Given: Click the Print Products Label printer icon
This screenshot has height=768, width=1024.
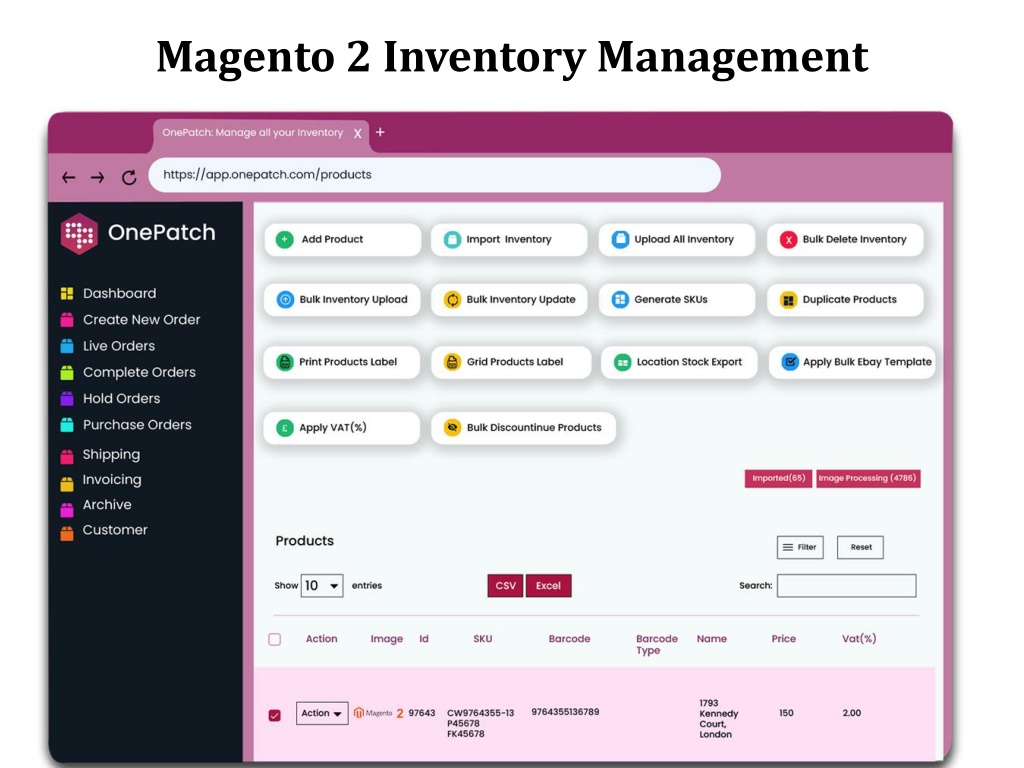Looking at the screenshot, I should pyautogui.click(x=285, y=362).
